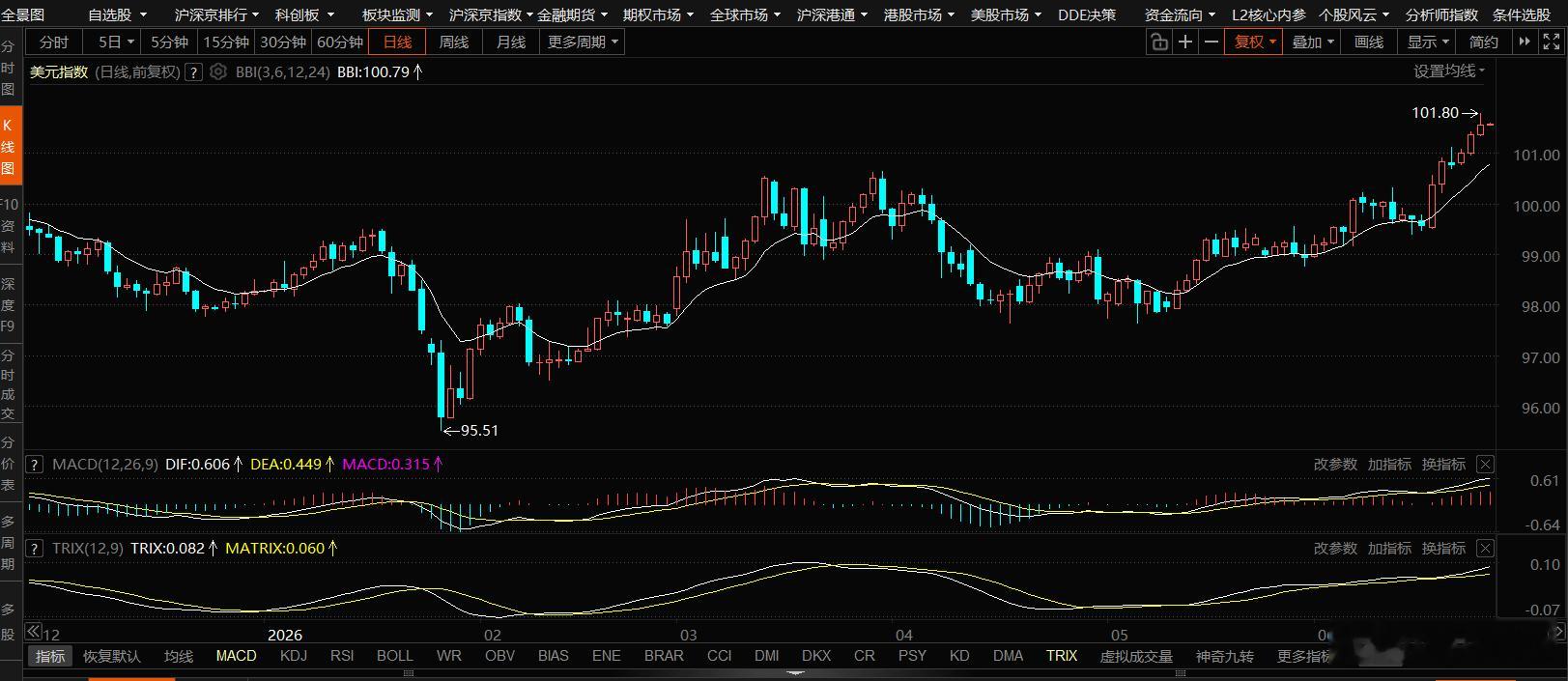Screen dimensions: 1568x681
Task: Click 改参数 in MACD panel
Action: (x=1335, y=465)
